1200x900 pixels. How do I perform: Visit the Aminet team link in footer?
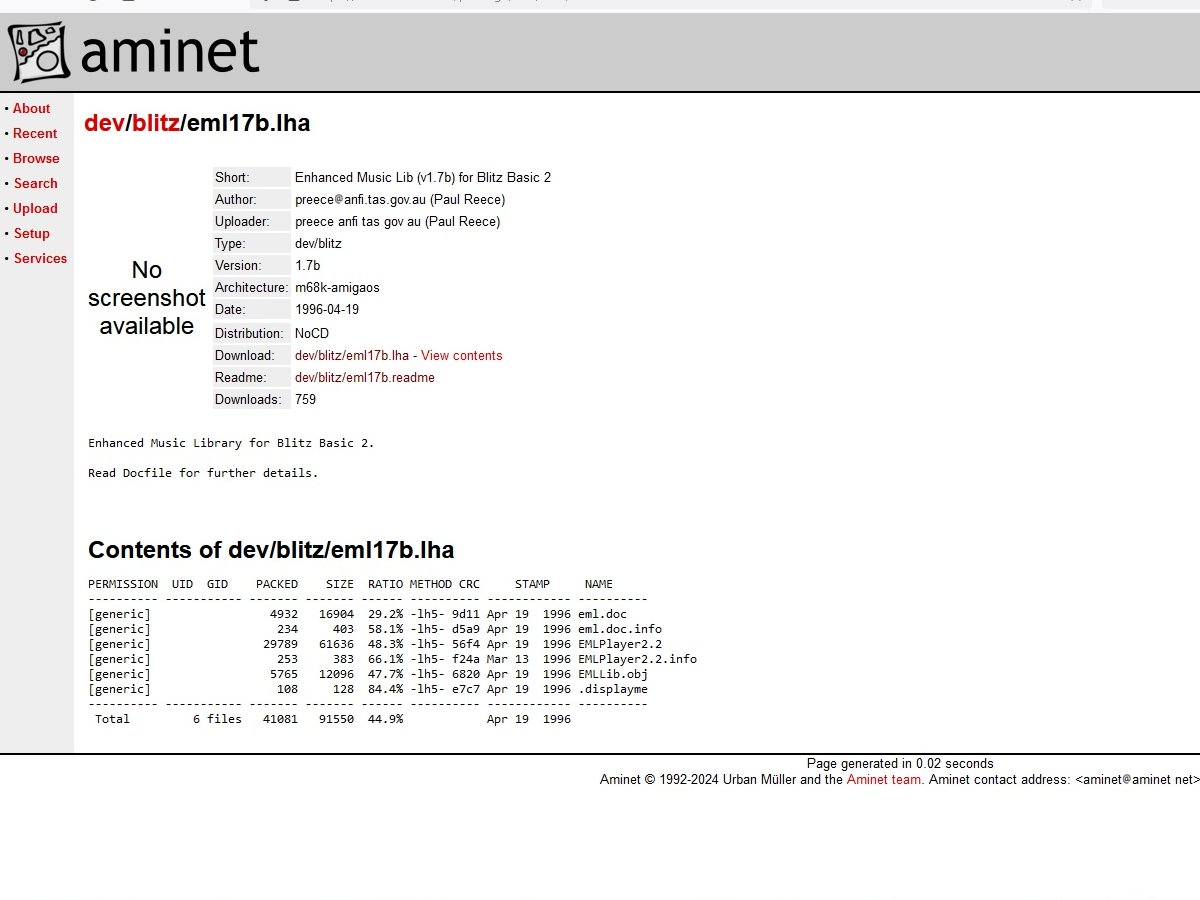pos(884,779)
